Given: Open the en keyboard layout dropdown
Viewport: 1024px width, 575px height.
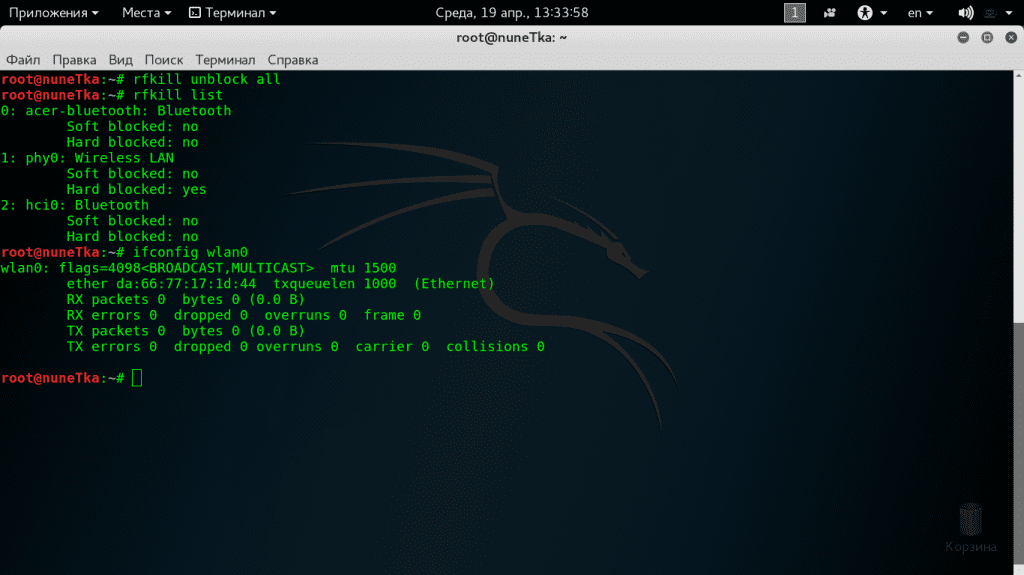Looking at the screenshot, I should pos(919,13).
